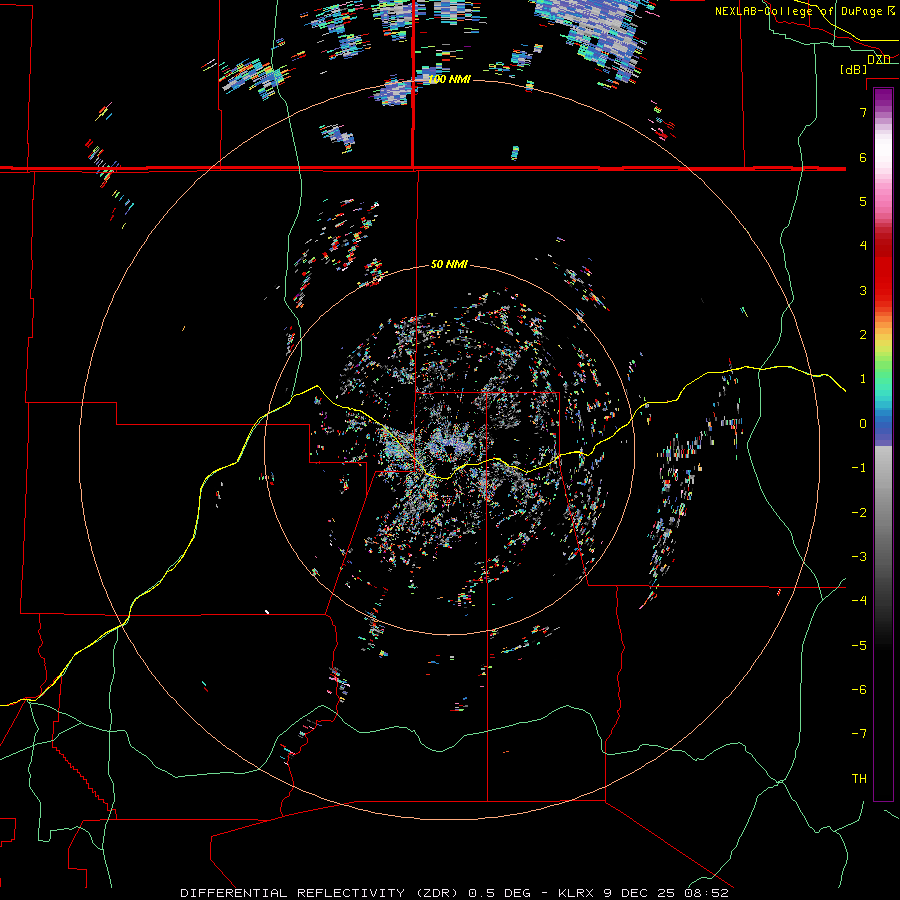This screenshot has height=900, width=900.
Task: Click the -3 tick on the scale
Action: (x=859, y=556)
